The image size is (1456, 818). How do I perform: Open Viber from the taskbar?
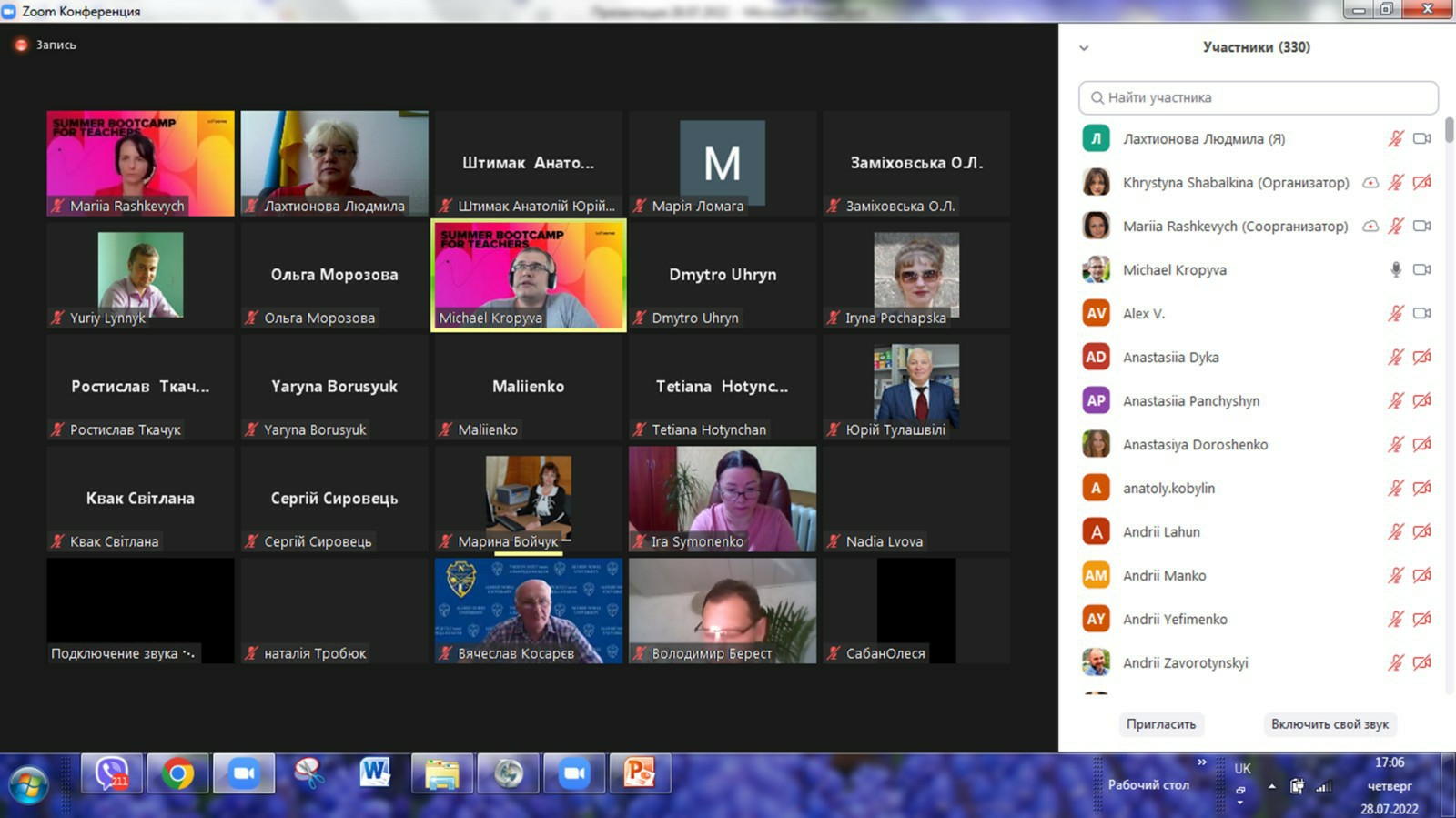point(111,774)
